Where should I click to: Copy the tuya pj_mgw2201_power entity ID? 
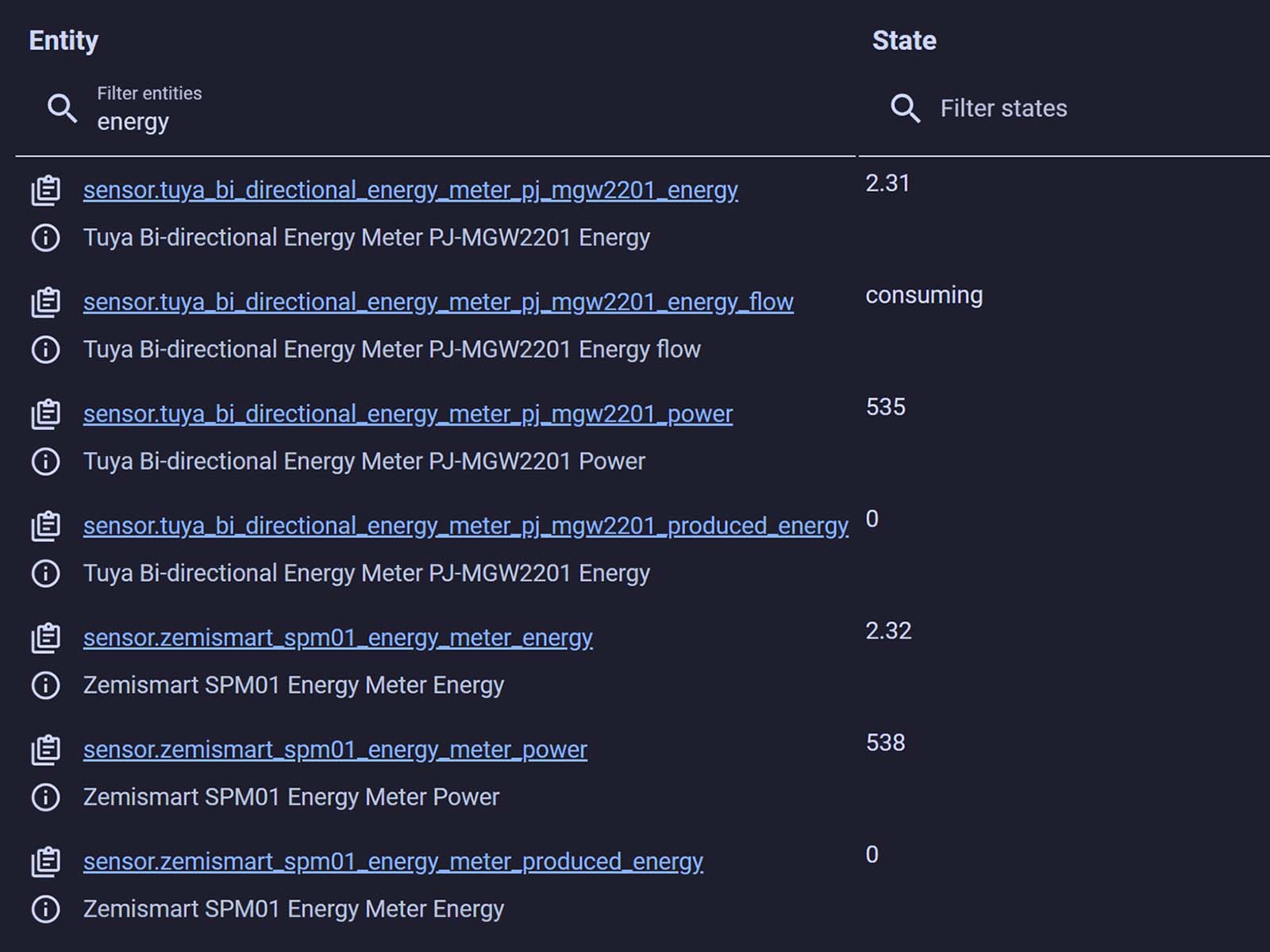coord(45,414)
